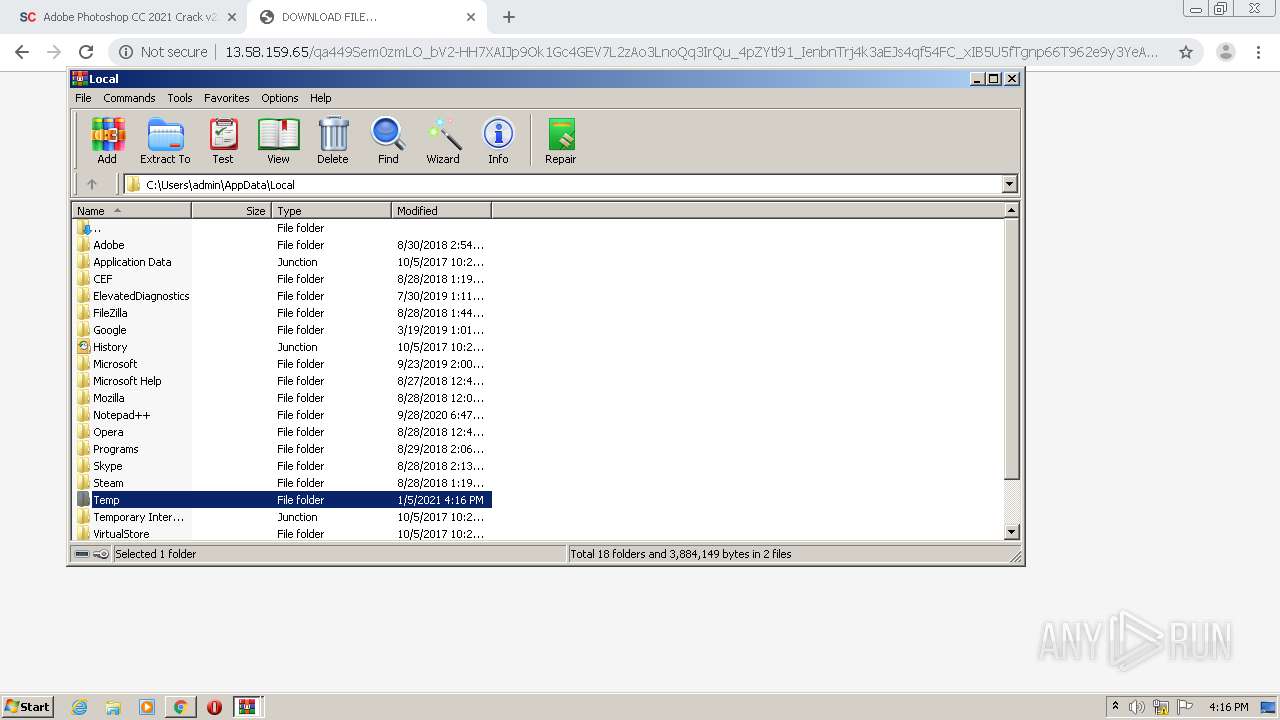This screenshot has height=720, width=1280.
Task: Click browser back arrow
Action: tap(22, 52)
